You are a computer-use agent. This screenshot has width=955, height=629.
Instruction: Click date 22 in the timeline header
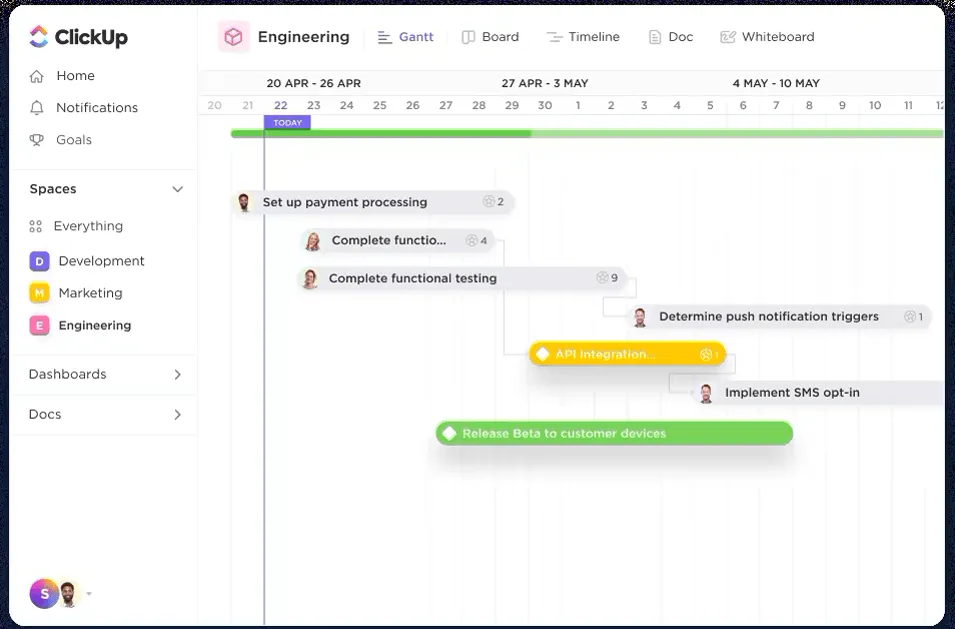coord(281,105)
